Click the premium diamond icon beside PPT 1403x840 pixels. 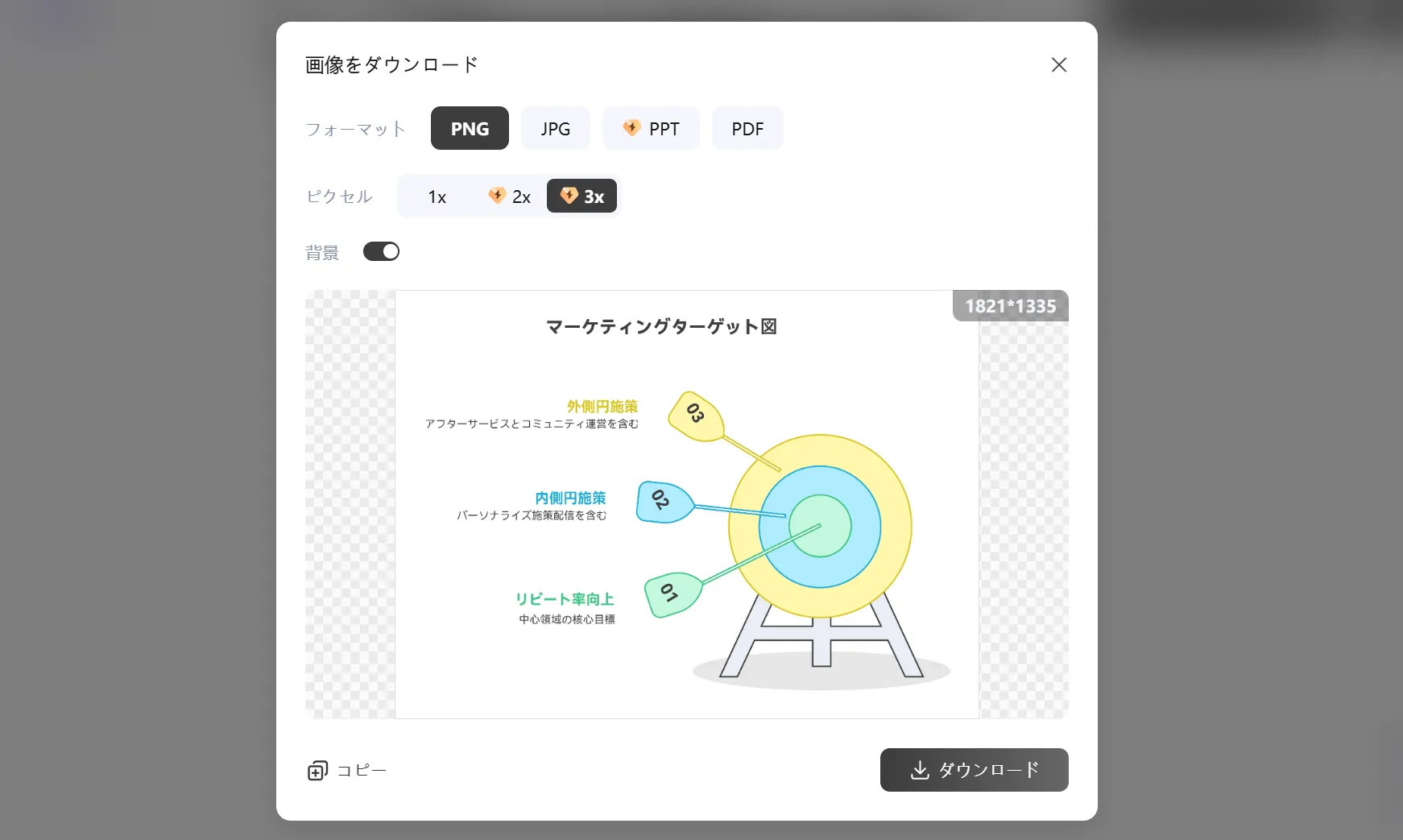tap(631, 127)
